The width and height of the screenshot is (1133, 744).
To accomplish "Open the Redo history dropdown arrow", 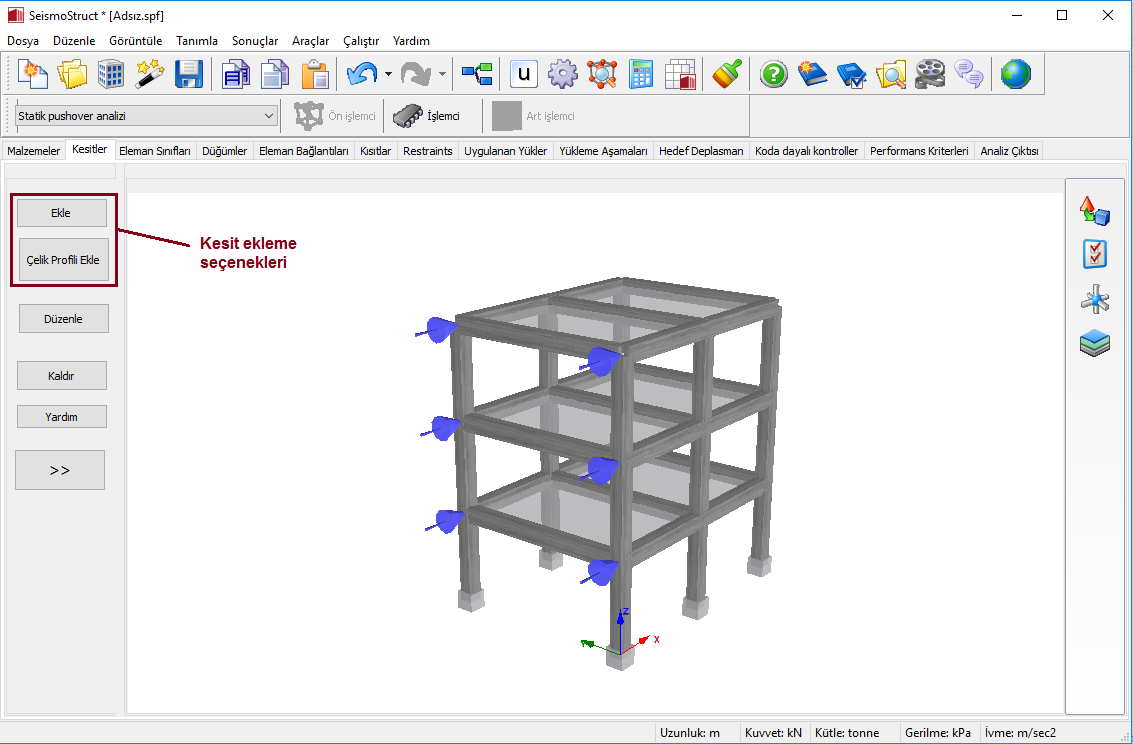I will 442,74.
